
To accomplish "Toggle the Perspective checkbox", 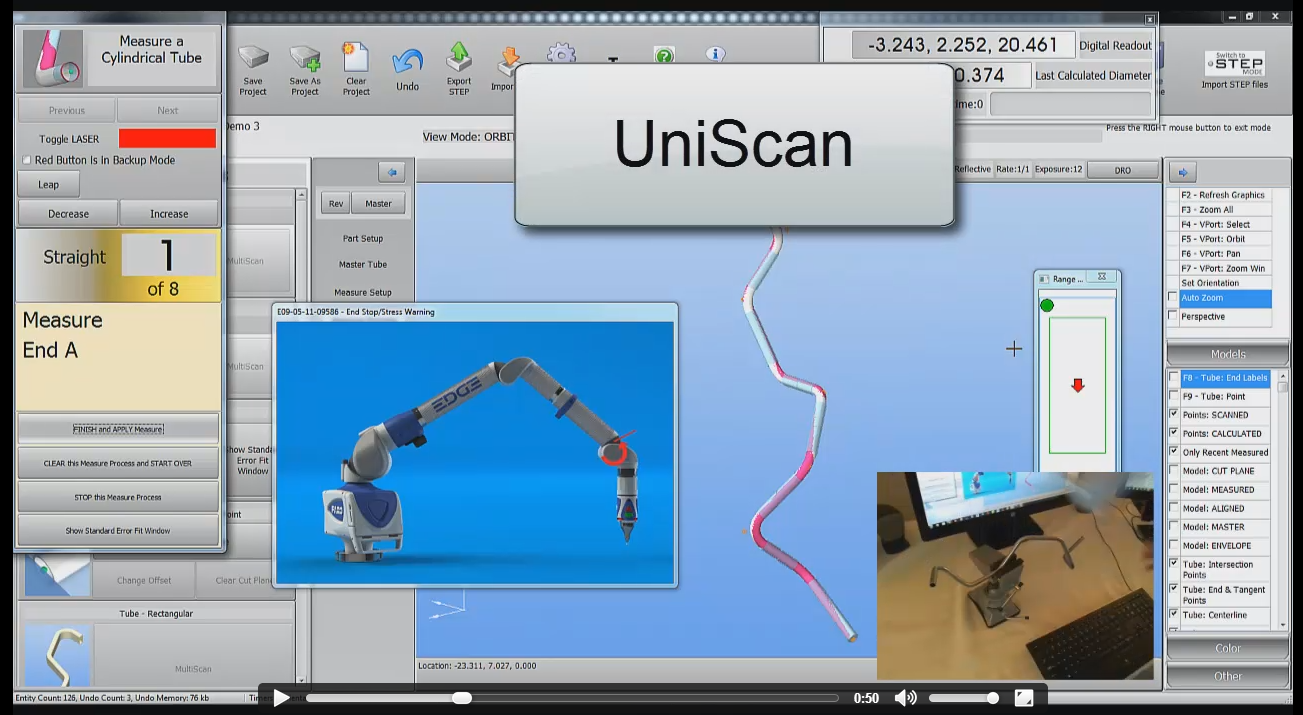I will 1173,317.
